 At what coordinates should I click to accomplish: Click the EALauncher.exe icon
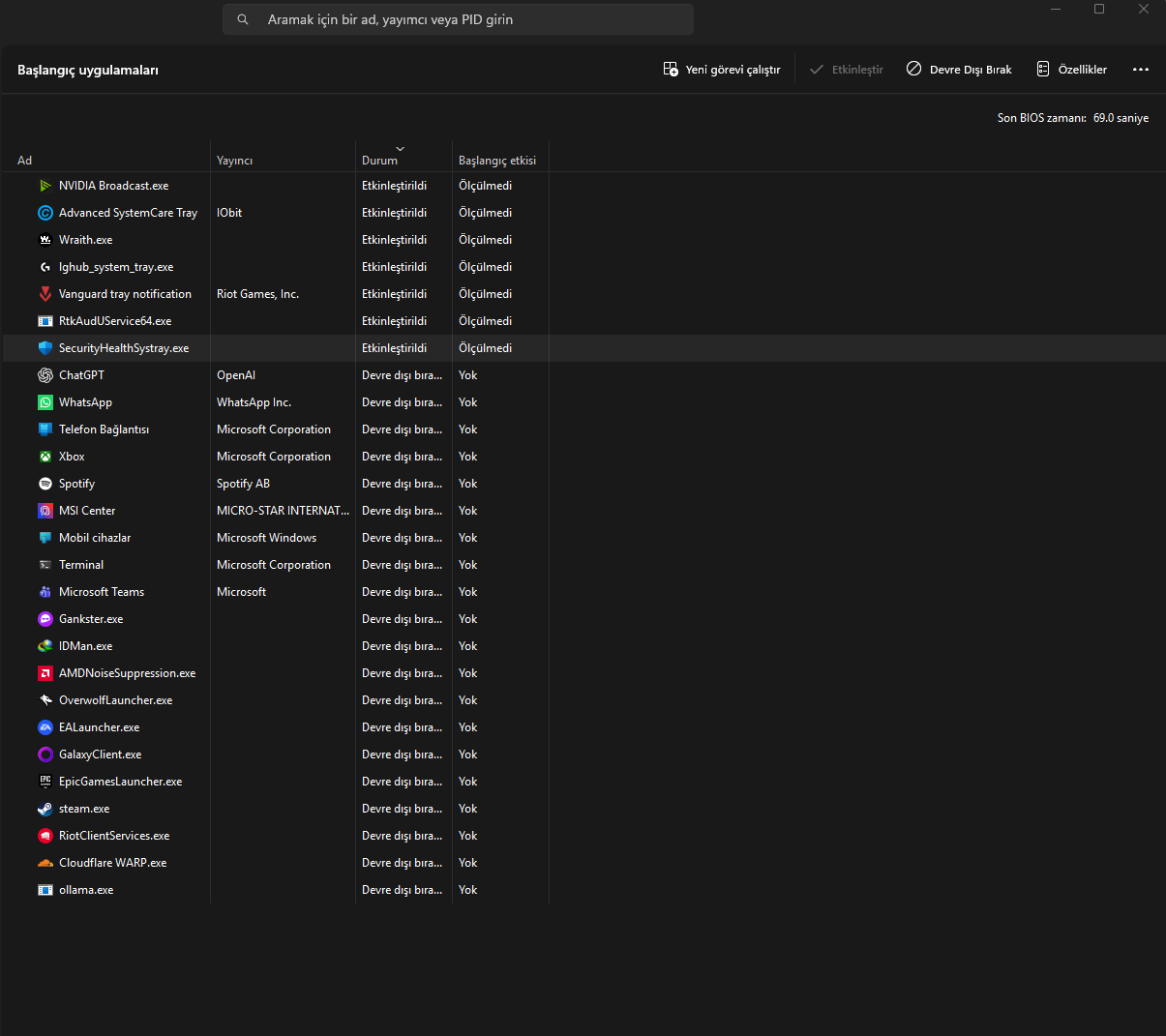point(45,727)
